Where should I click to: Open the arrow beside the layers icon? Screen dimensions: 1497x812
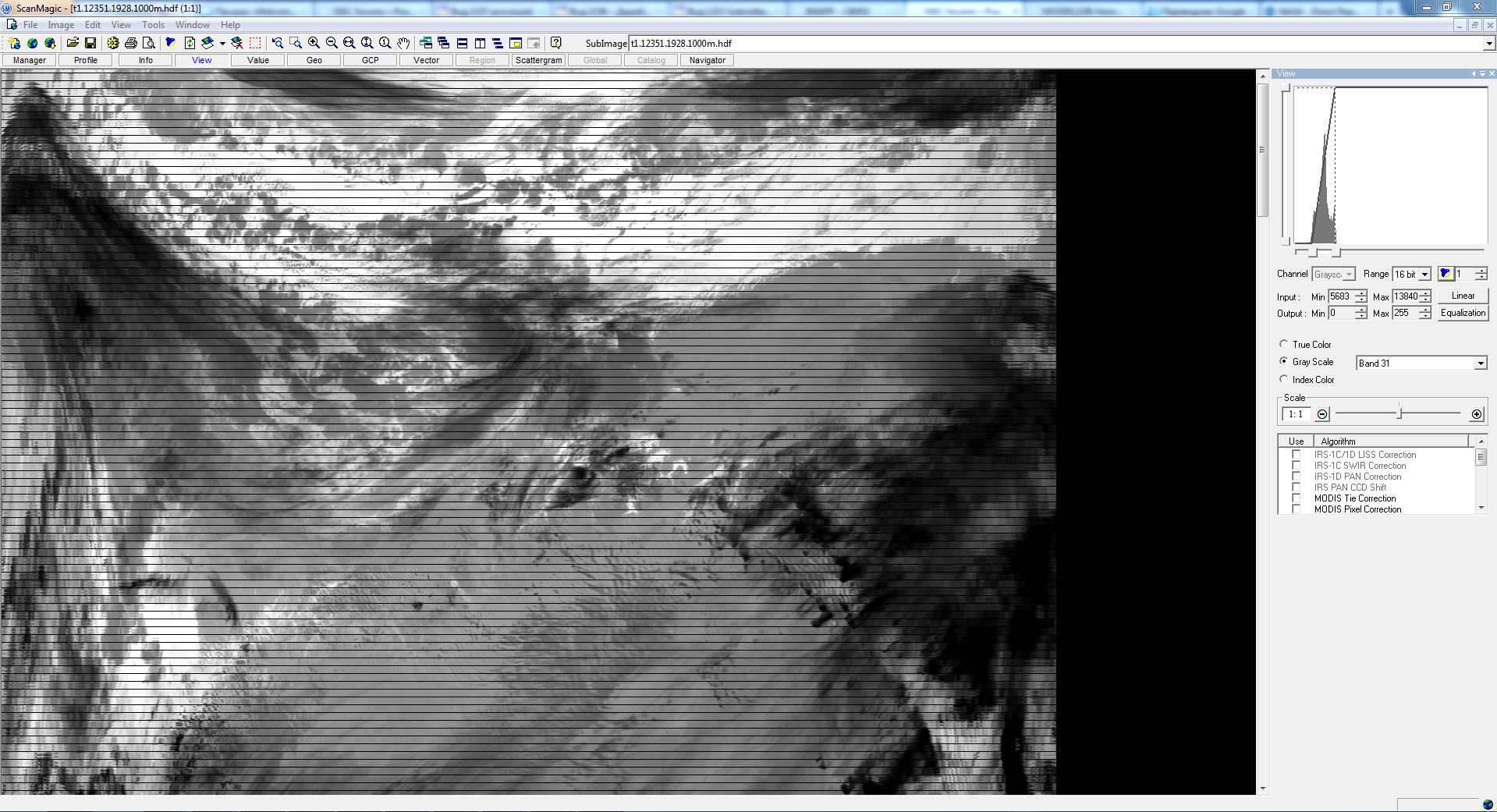(x=222, y=44)
